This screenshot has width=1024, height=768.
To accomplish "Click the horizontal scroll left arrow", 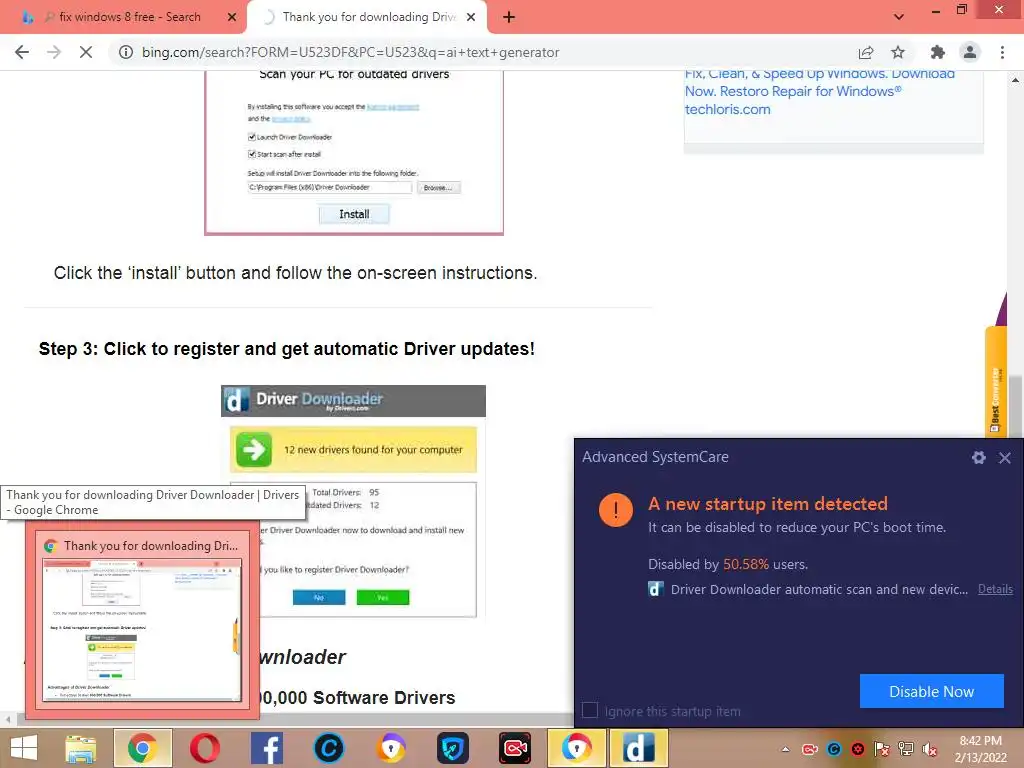I will (8, 720).
